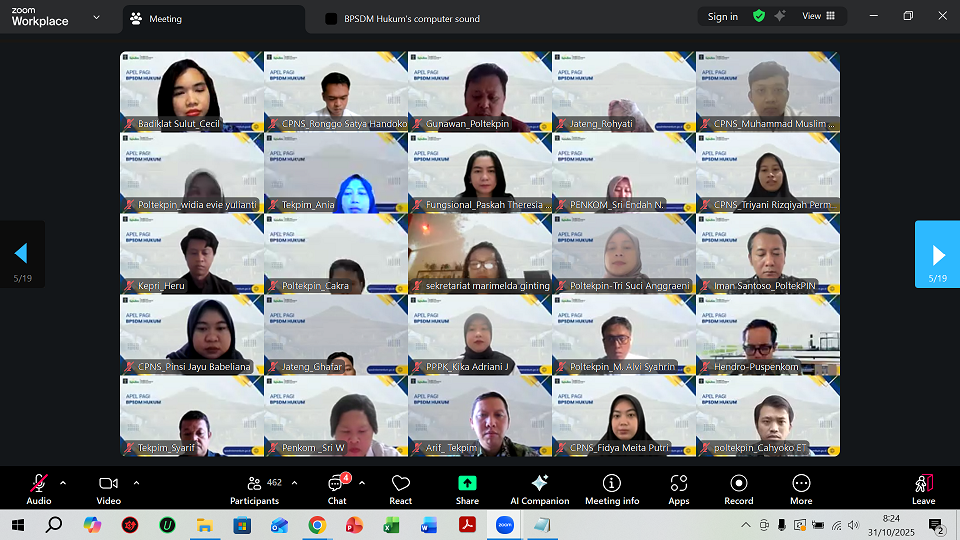
Task: Go to next page of participants
Action: (x=937, y=254)
